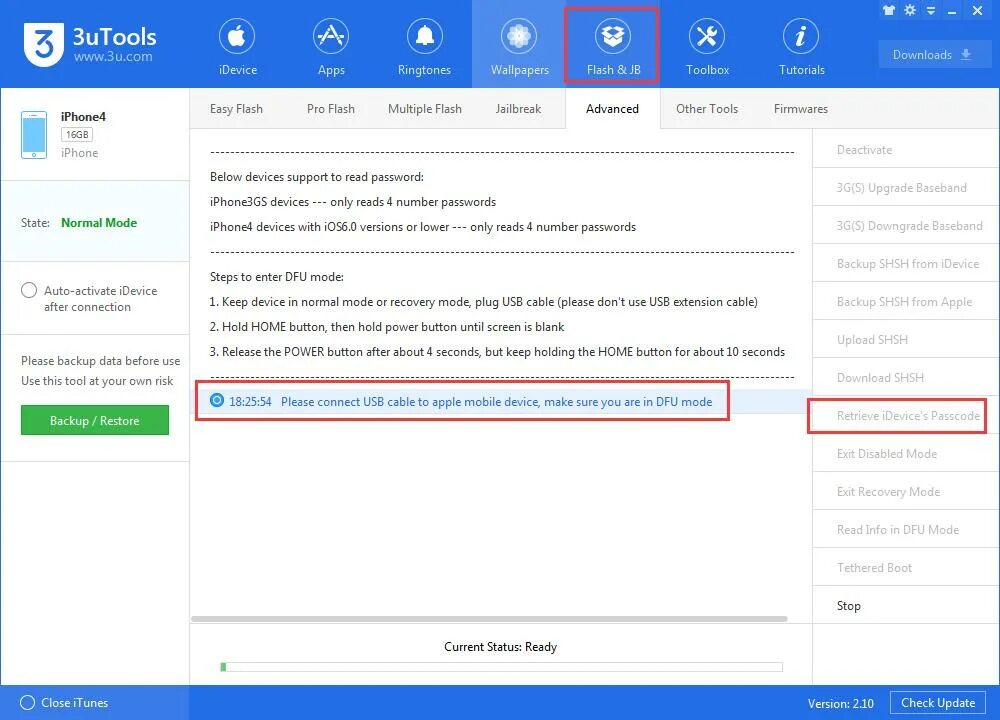
Task: Open the Apps section icon
Action: coord(330,36)
